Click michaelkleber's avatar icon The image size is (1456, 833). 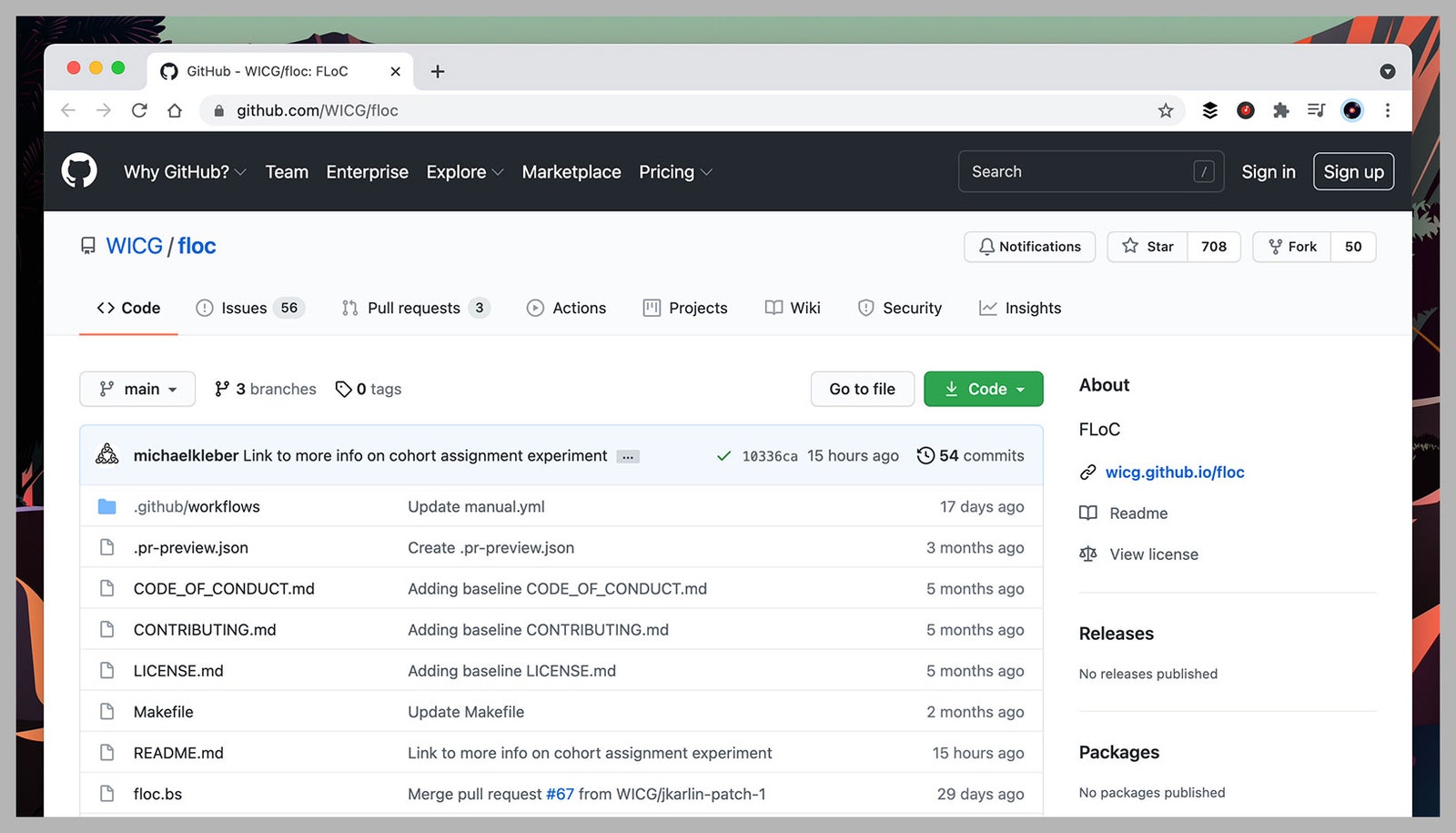pyautogui.click(x=107, y=454)
